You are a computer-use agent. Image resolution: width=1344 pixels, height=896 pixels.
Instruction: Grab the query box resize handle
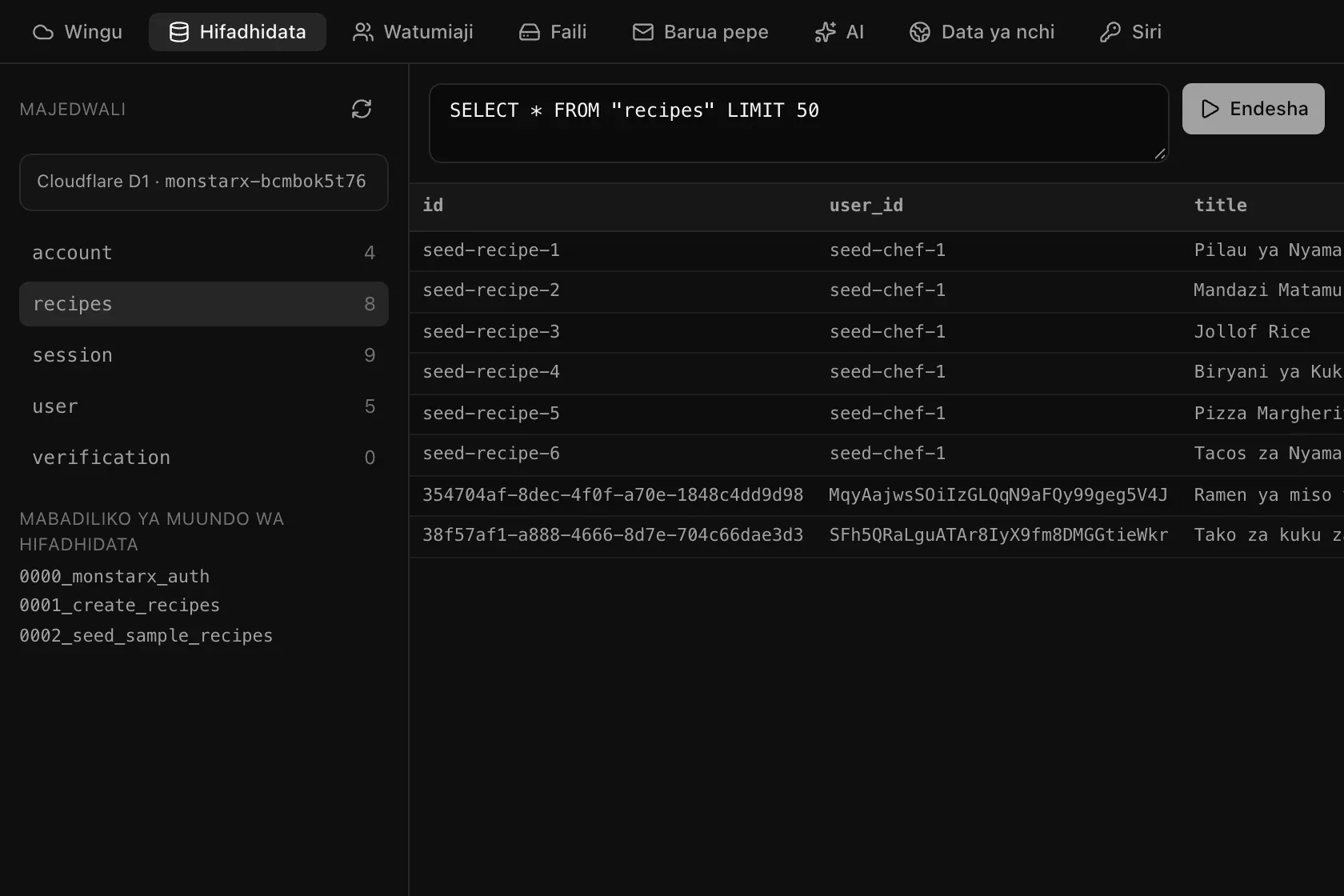[x=1160, y=154]
